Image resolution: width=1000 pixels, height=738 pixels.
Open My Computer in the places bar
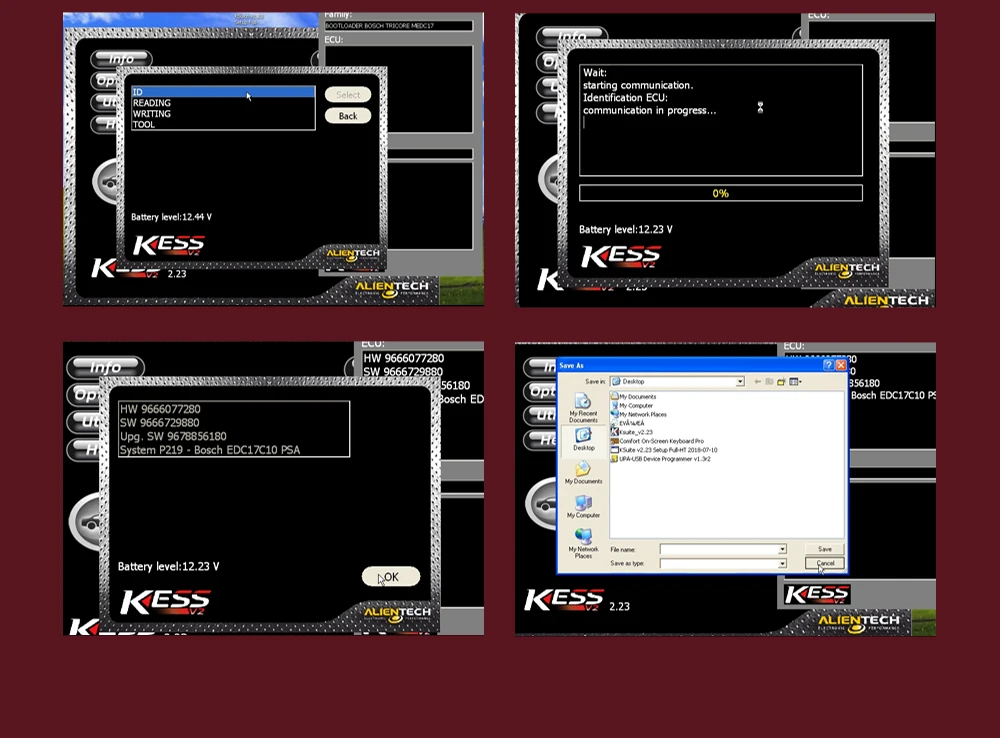pos(583,506)
